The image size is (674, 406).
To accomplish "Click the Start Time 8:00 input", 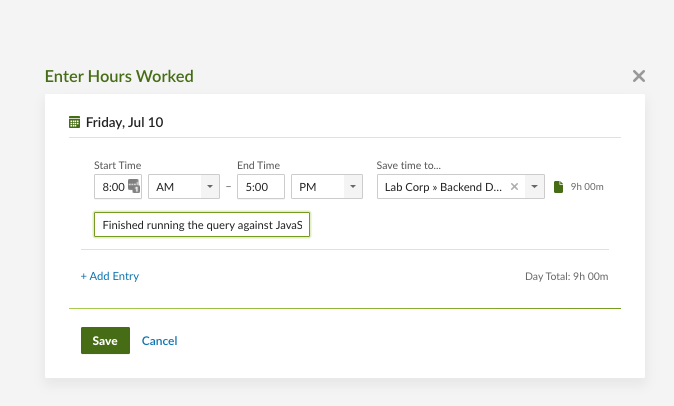I will click(x=110, y=187).
